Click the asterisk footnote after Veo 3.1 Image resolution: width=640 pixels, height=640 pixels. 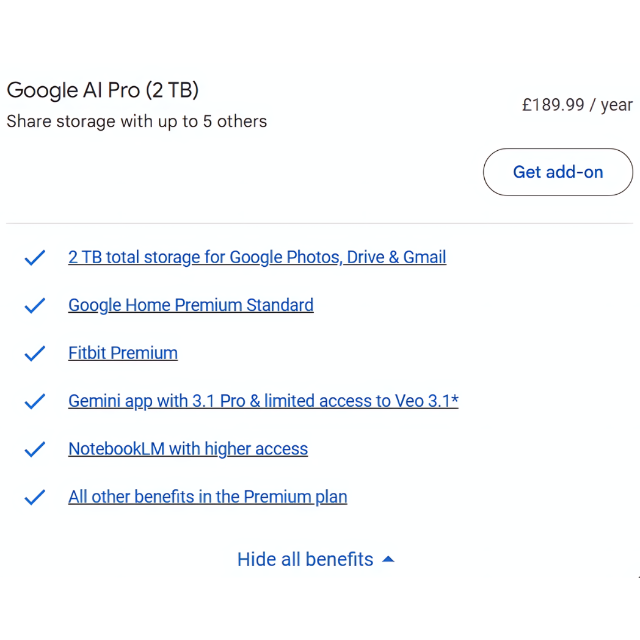click(455, 400)
